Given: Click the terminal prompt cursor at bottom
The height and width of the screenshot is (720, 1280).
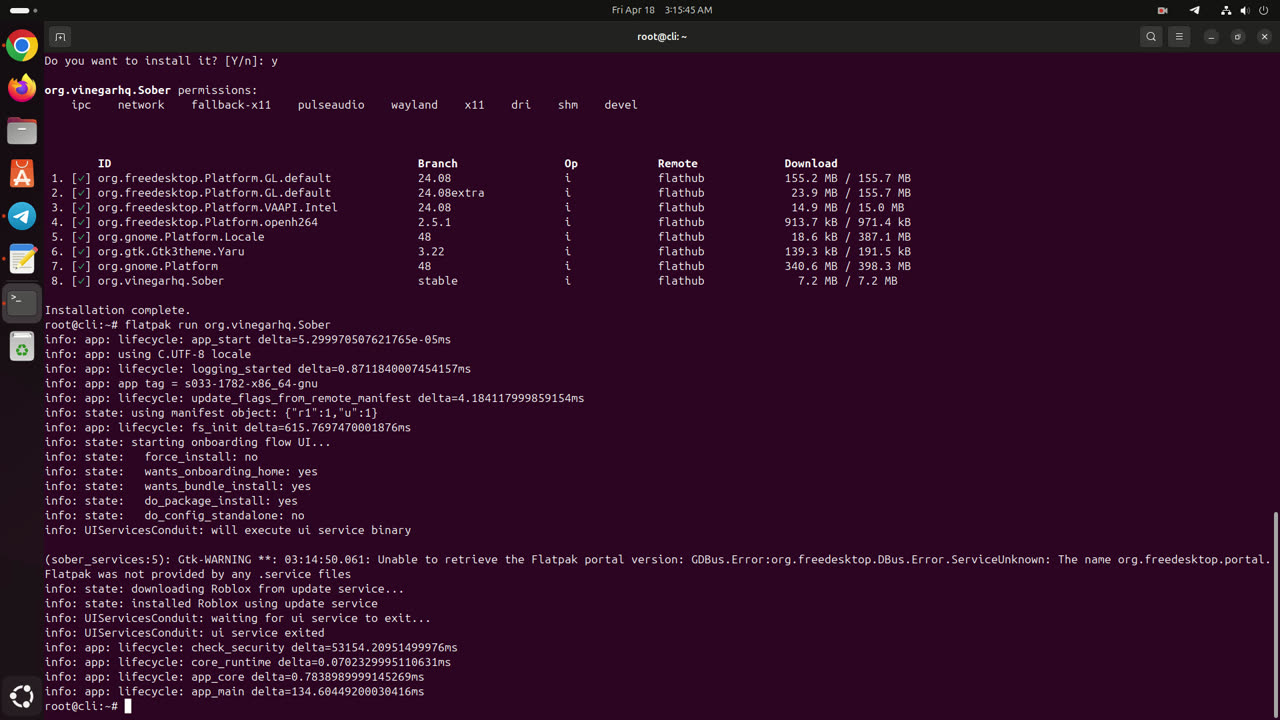Looking at the screenshot, I should (128, 707).
